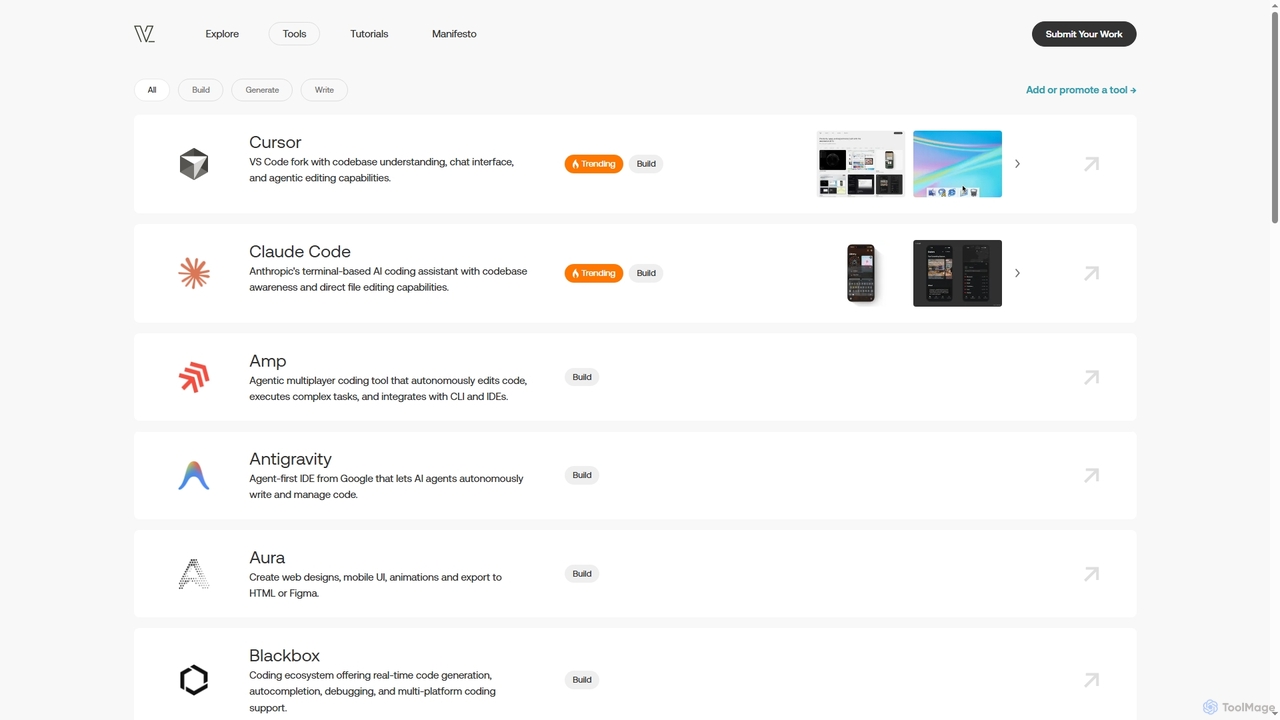Click the Trending badge on Claude Code
Screen dimensions: 1280x720
(x=594, y=273)
